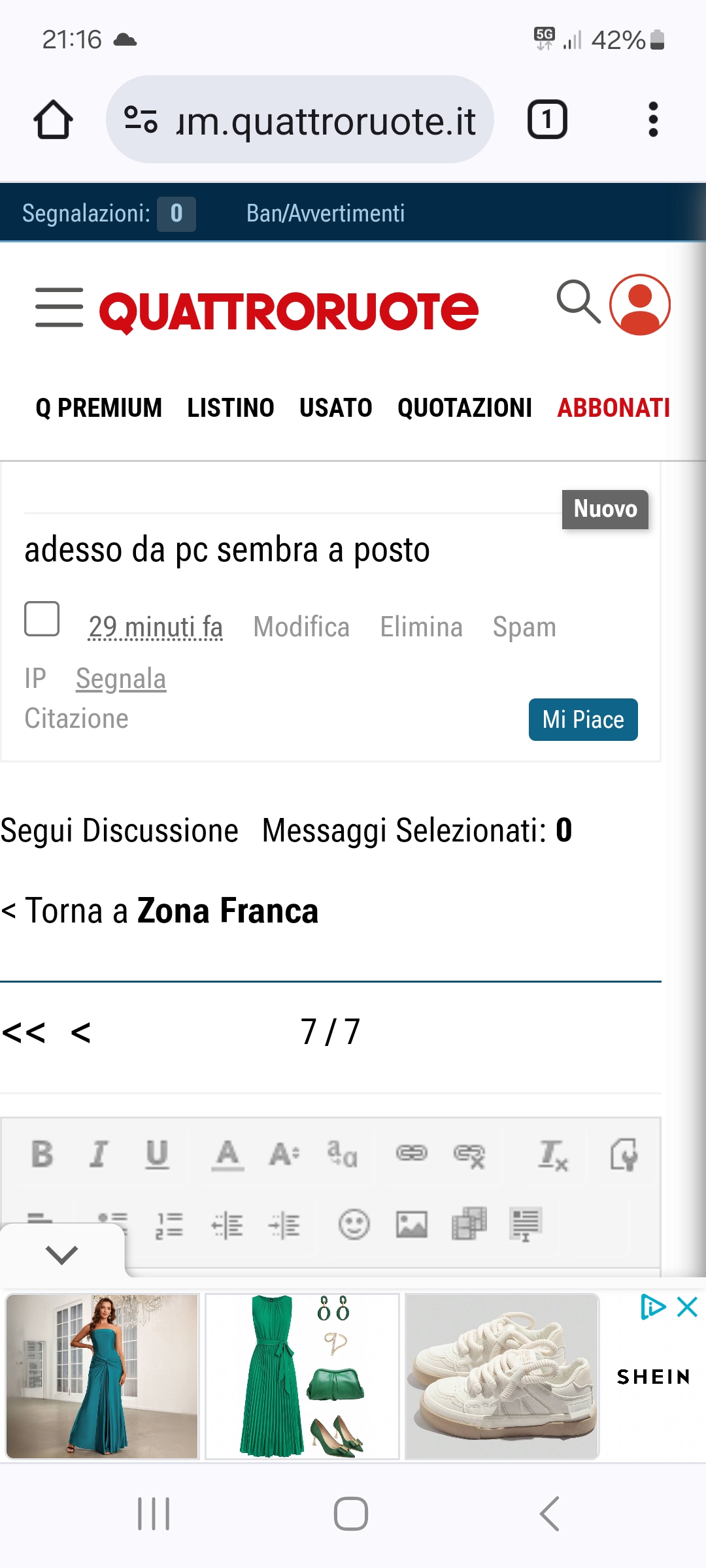Insert an image using the picture icon
Viewport: 706px width, 1568px height.
point(411,1224)
